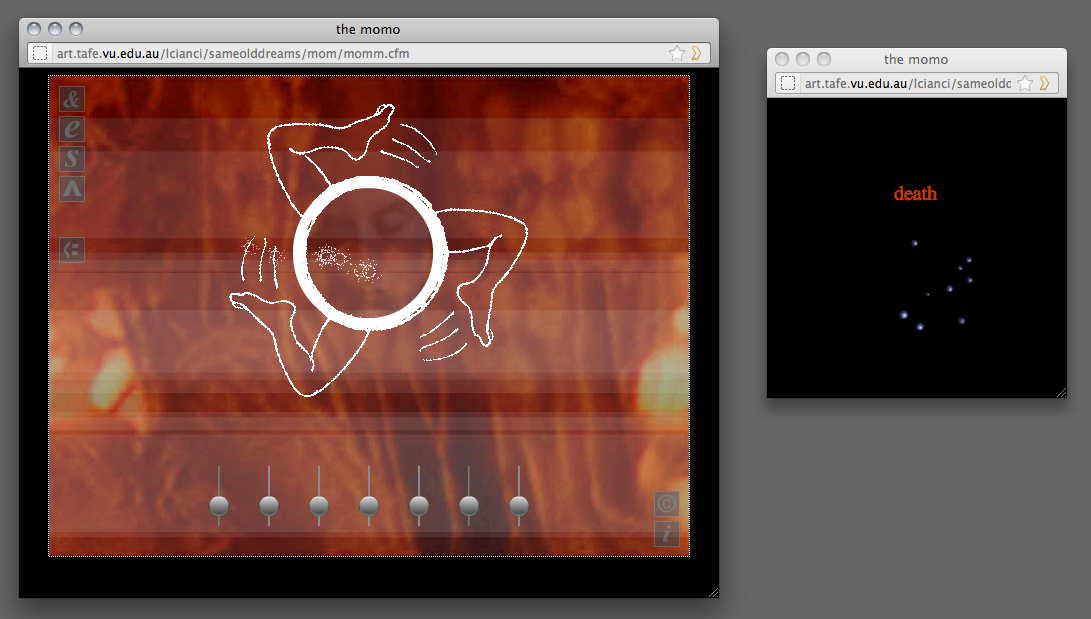
Task: Close the large momo window
Action: 34,29
